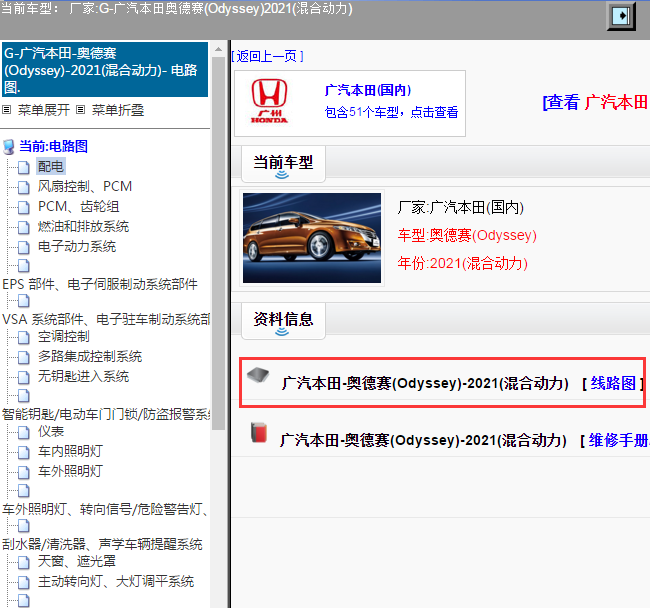
Task: Open EPS 部件、电子伺服制动系统部件
Action: coord(100,284)
